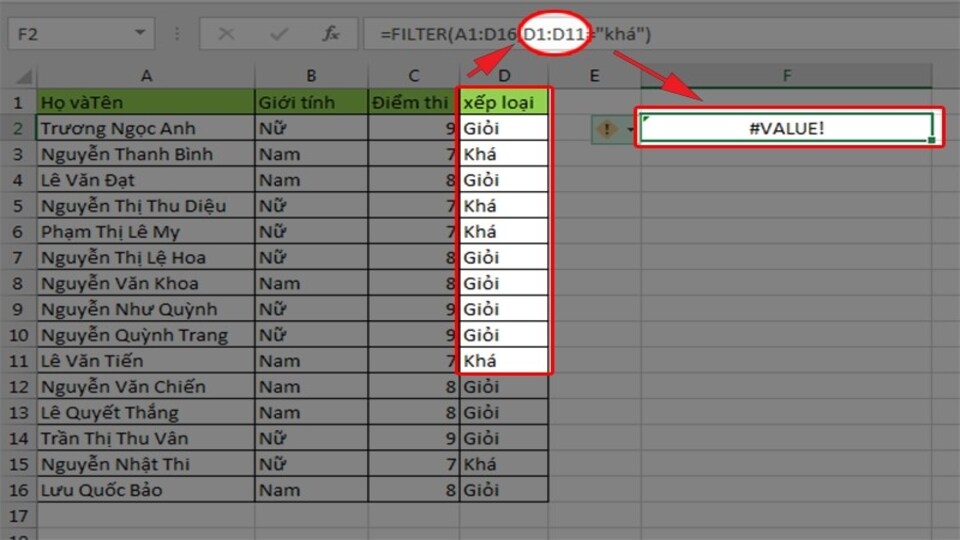Click score 9 in Trương Ngọc Anh row

414,129
